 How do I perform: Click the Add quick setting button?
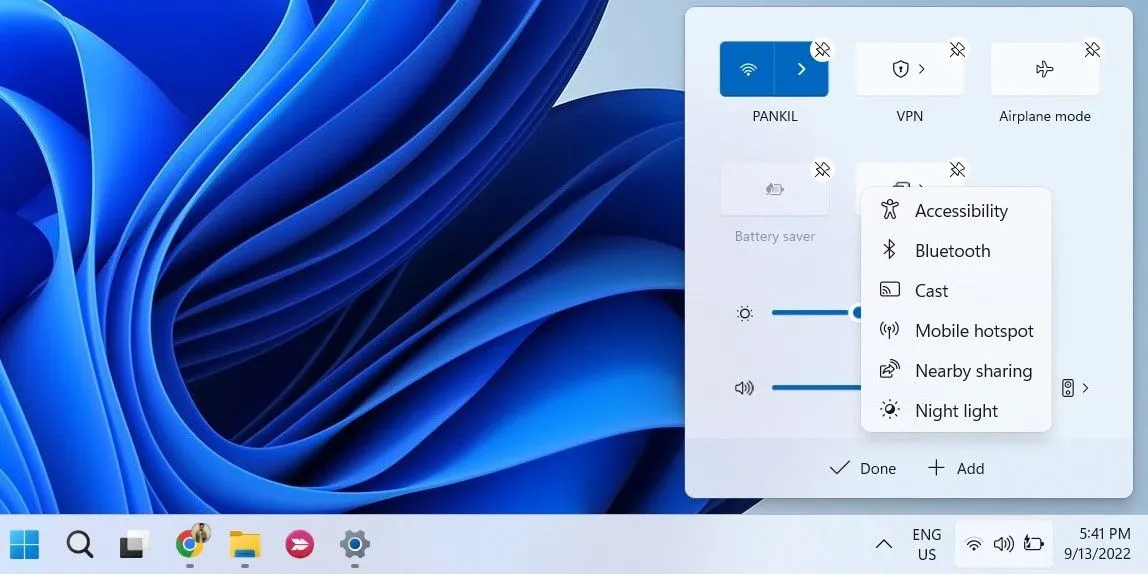(956, 469)
